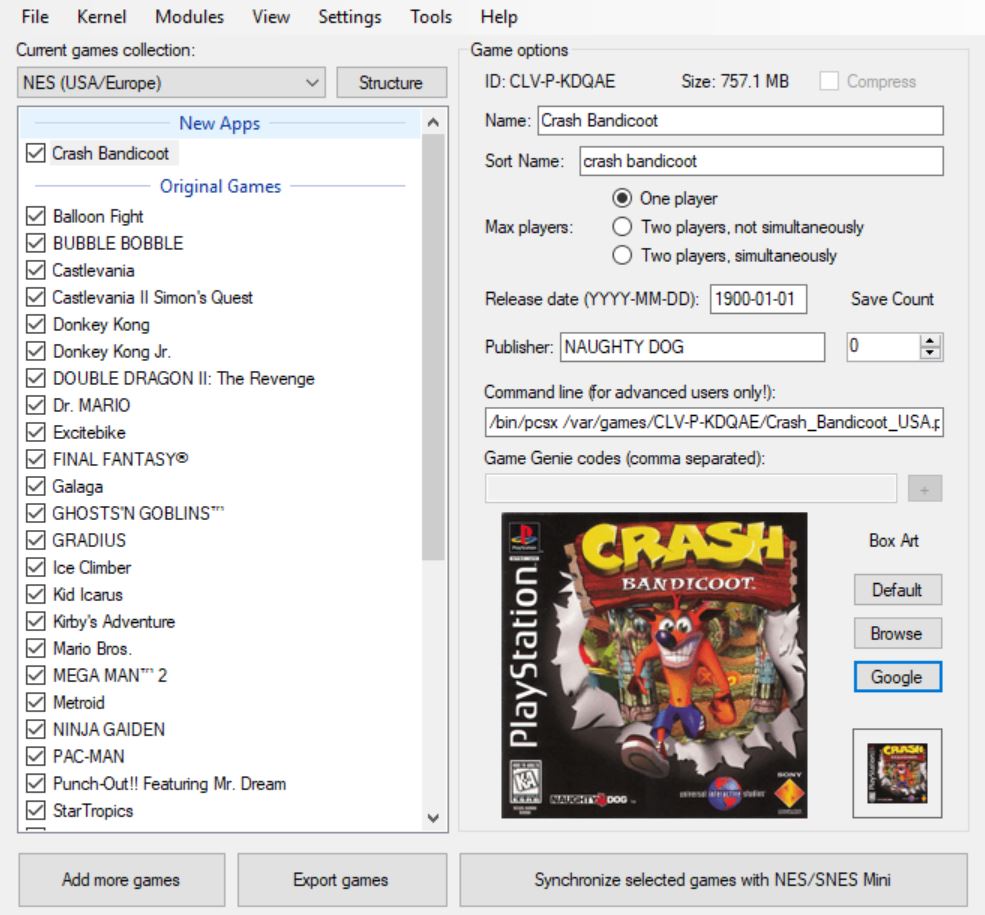
Task: Select Castlevania II Simon's Quest entry
Action: click(x=153, y=297)
